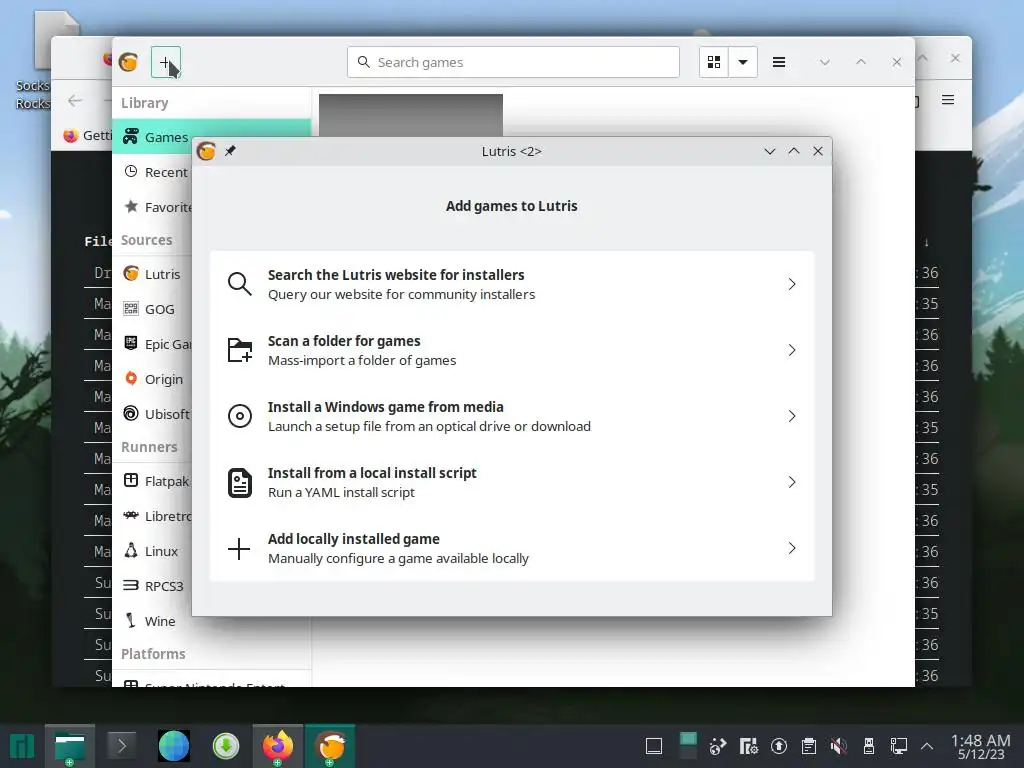
Task: Select the Wine runner
Action: coord(153,620)
